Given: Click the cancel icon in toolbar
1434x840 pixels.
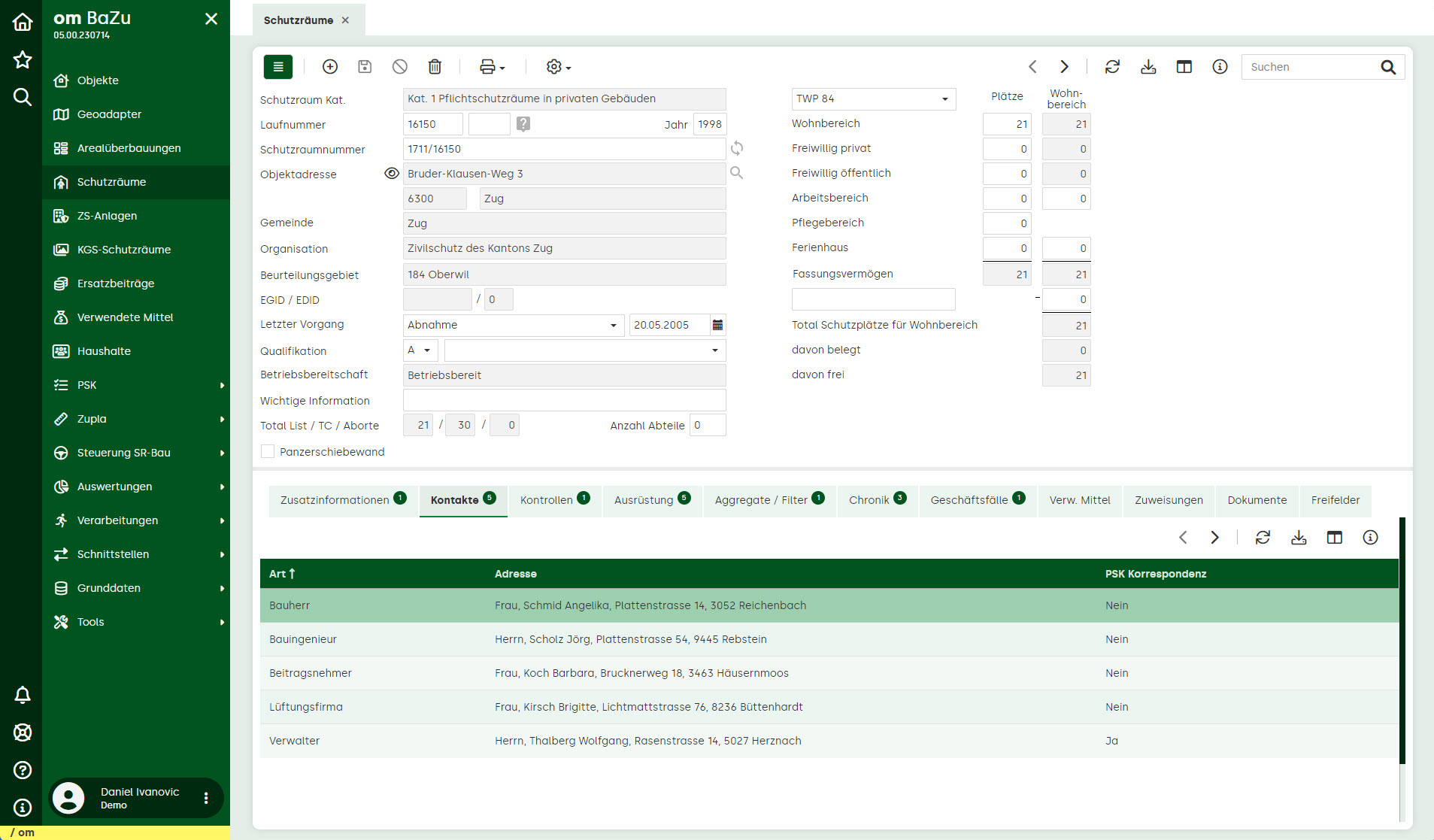Looking at the screenshot, I should pos(400,67).
